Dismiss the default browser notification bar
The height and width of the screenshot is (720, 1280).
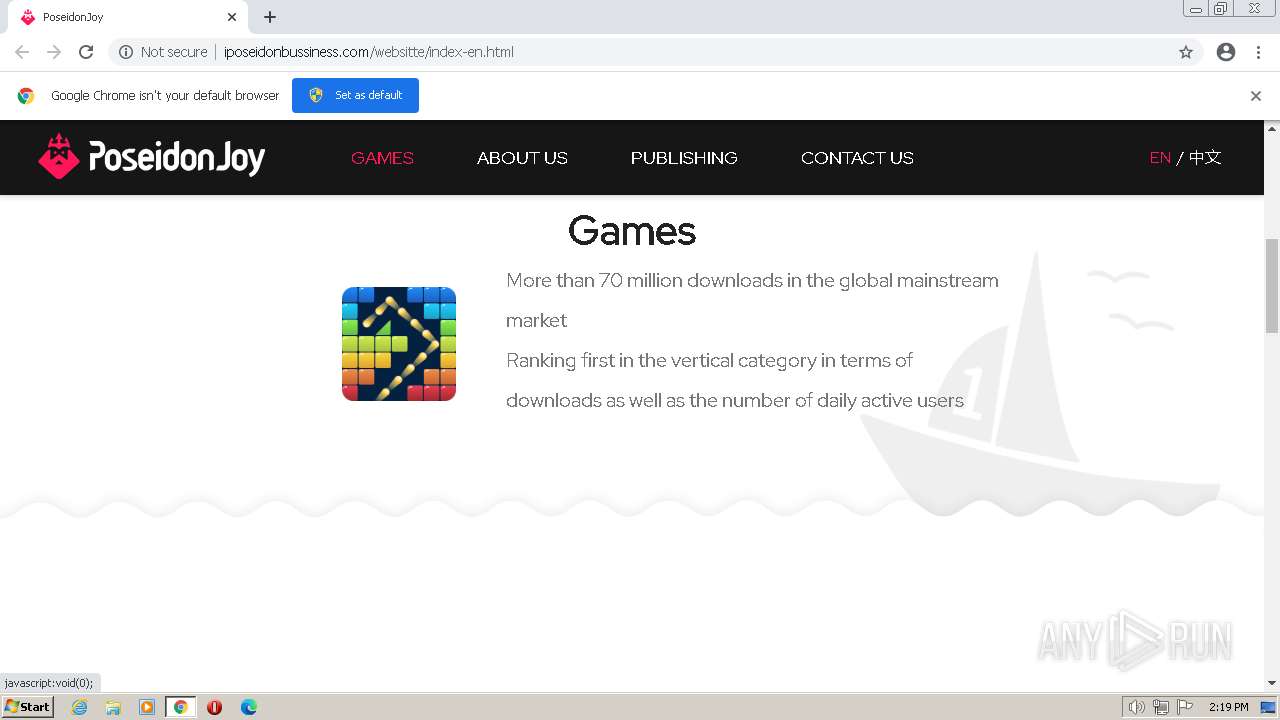coord(1256,96)
